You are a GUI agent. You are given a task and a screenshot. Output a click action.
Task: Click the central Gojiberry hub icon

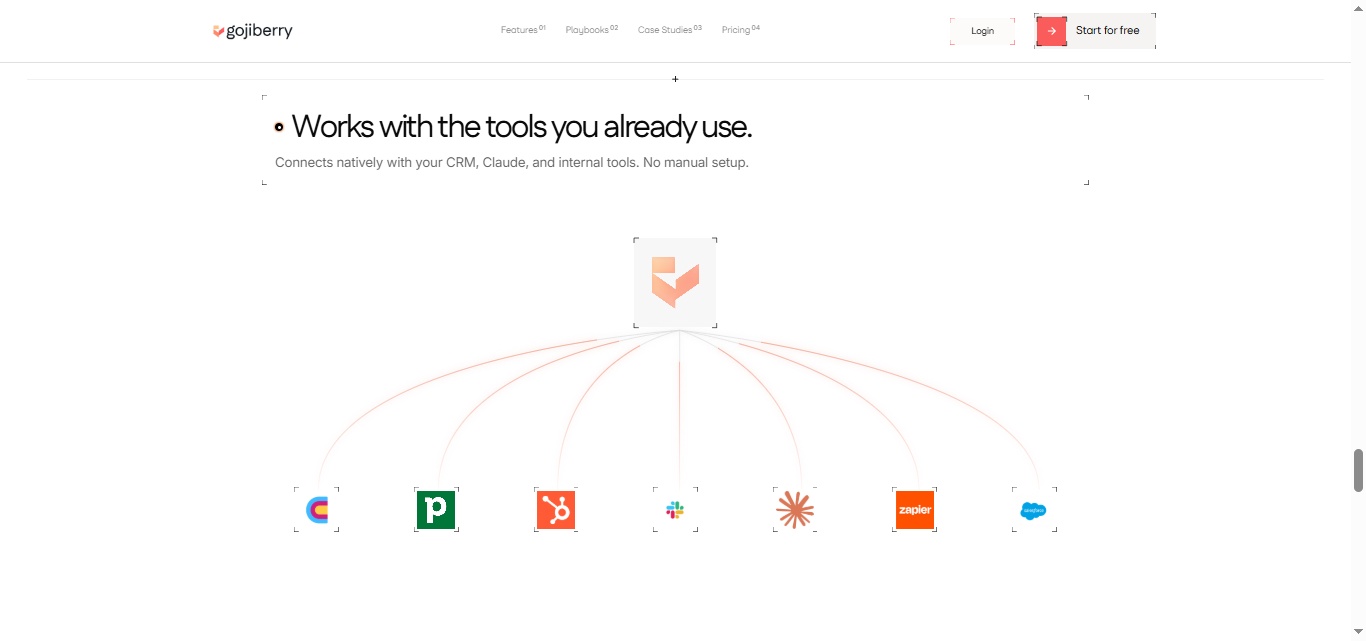click(x=675, y=282)
